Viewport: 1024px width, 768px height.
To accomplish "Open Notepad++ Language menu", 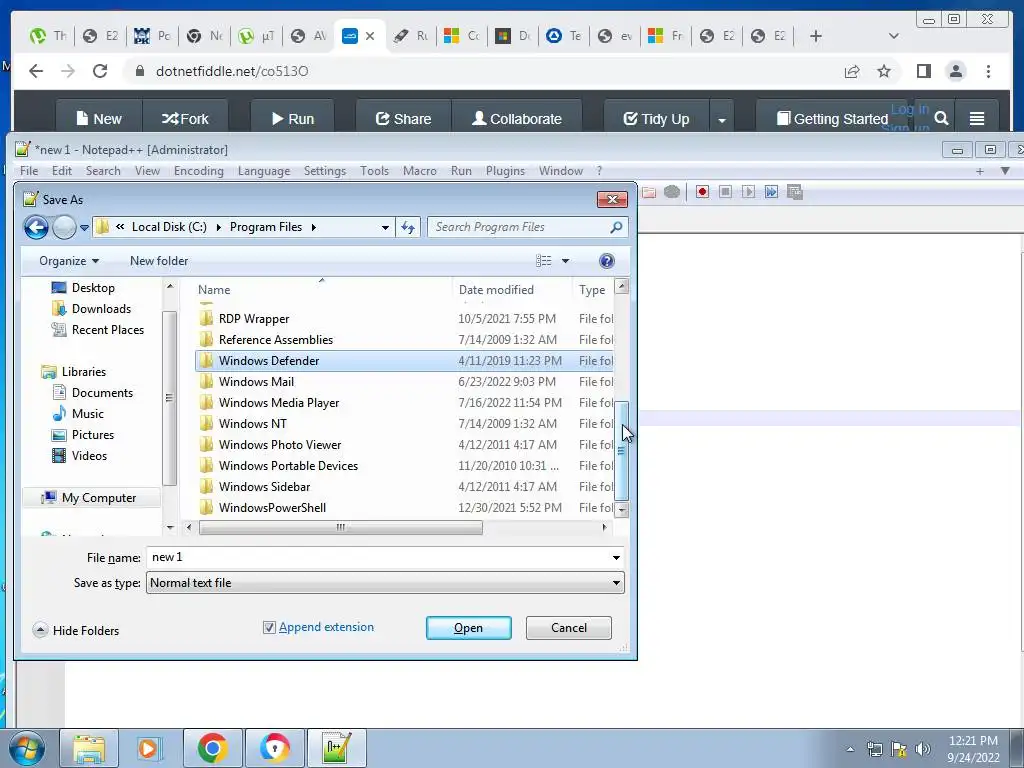I will tap(264, 171).
